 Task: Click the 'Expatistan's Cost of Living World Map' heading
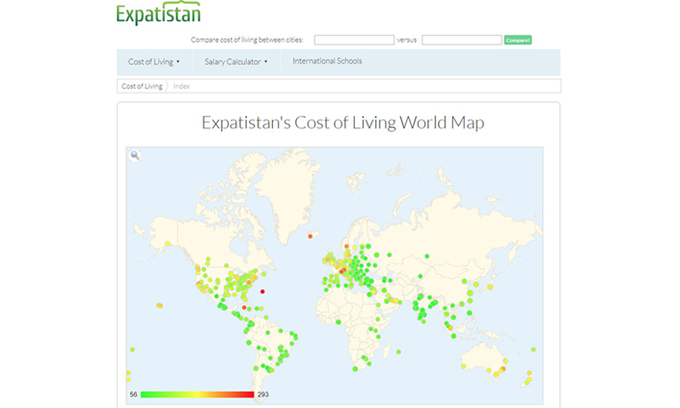tap(343, 123)
